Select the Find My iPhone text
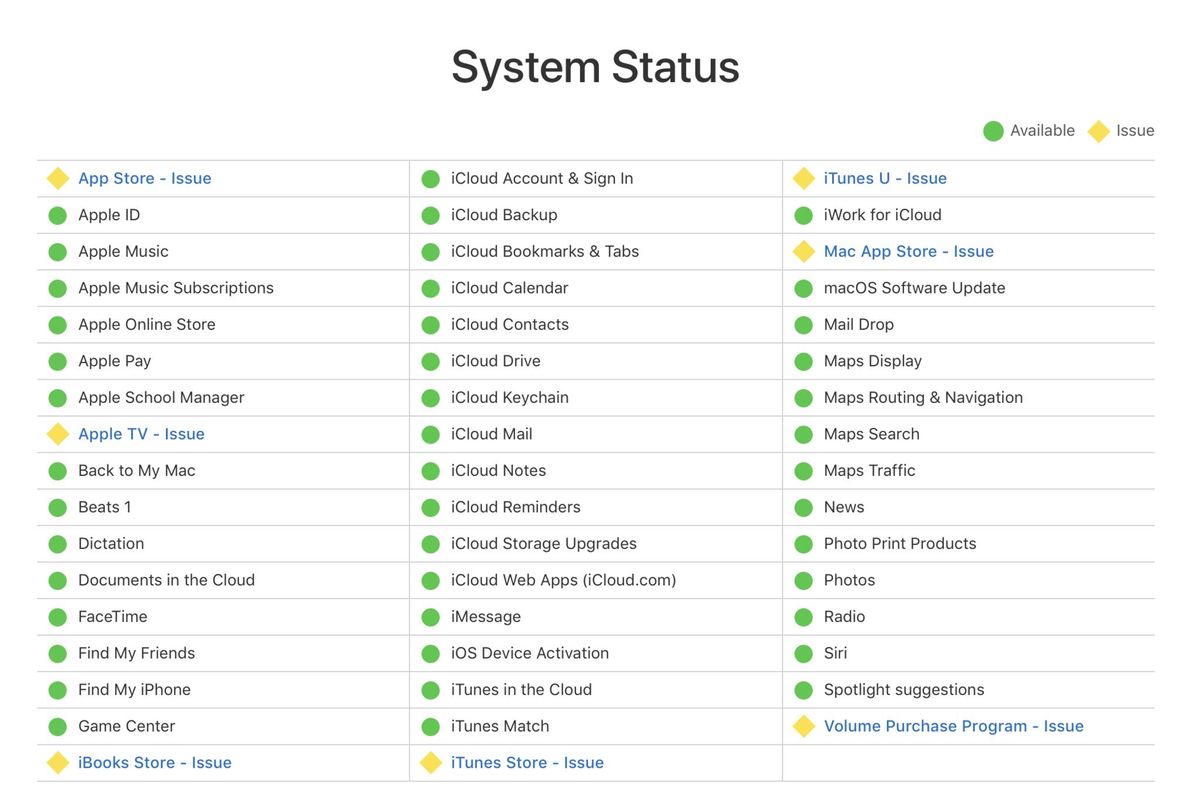 click(134, 689)
